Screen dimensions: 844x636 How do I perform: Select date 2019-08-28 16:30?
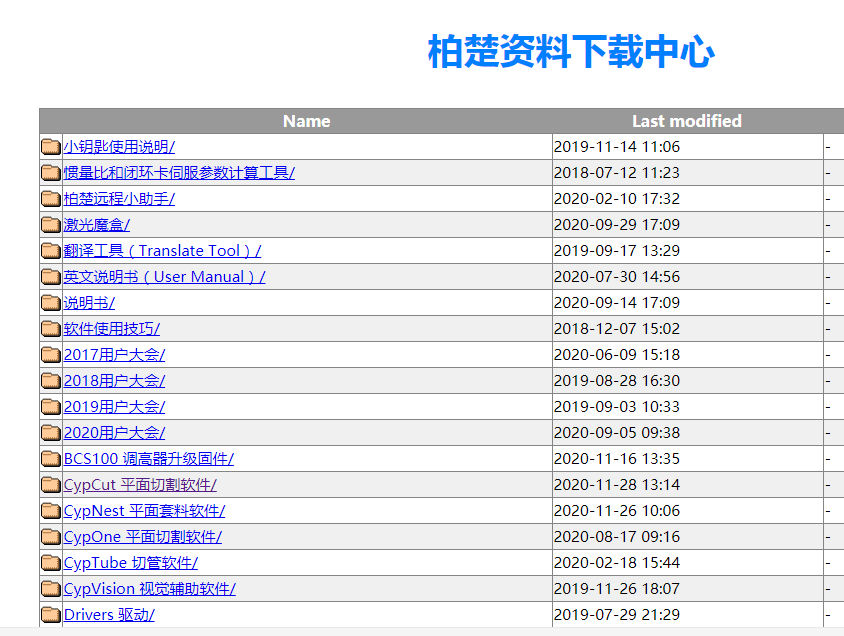617,380
